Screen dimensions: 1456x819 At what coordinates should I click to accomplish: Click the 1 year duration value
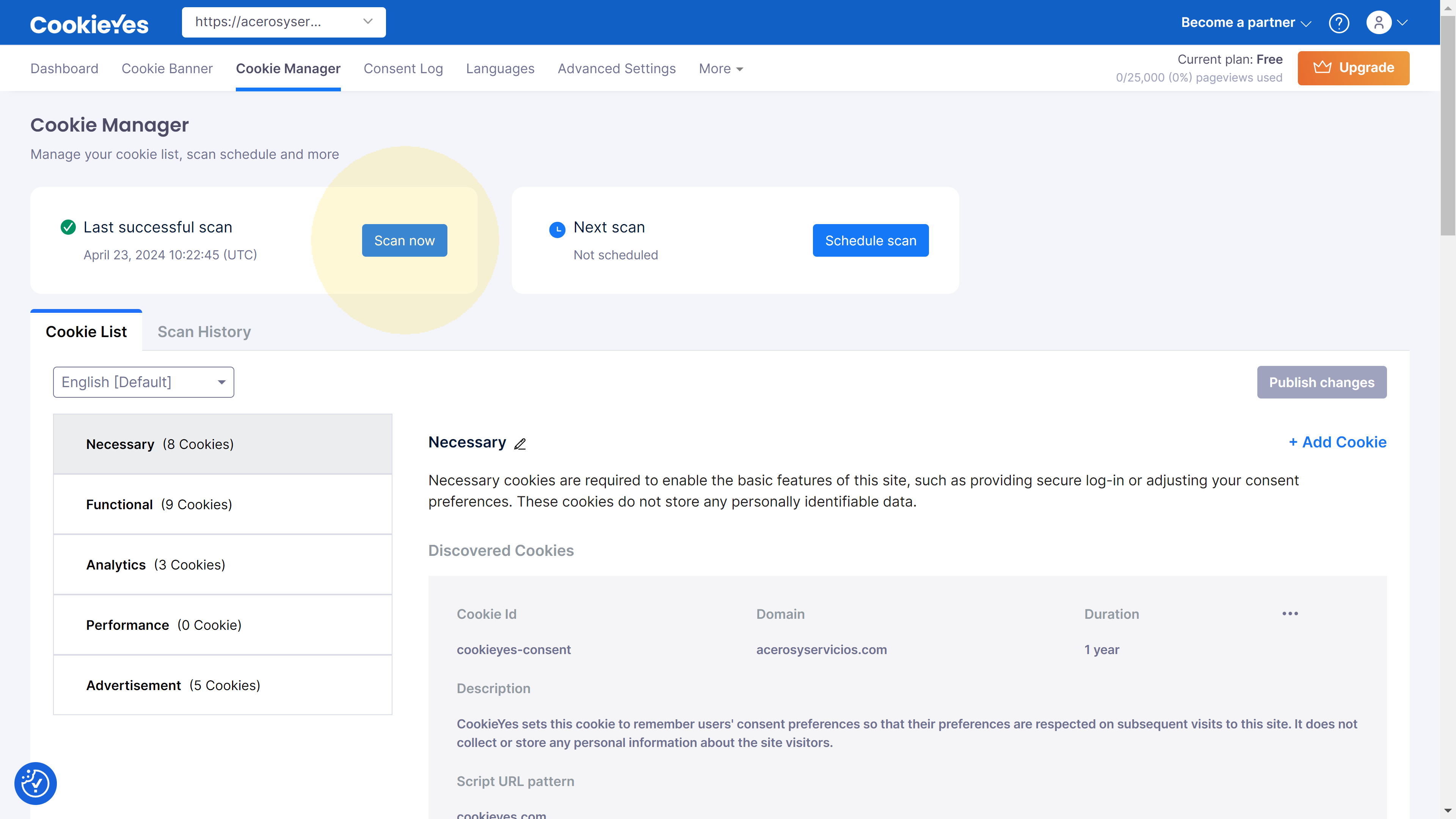[1101, 650]
